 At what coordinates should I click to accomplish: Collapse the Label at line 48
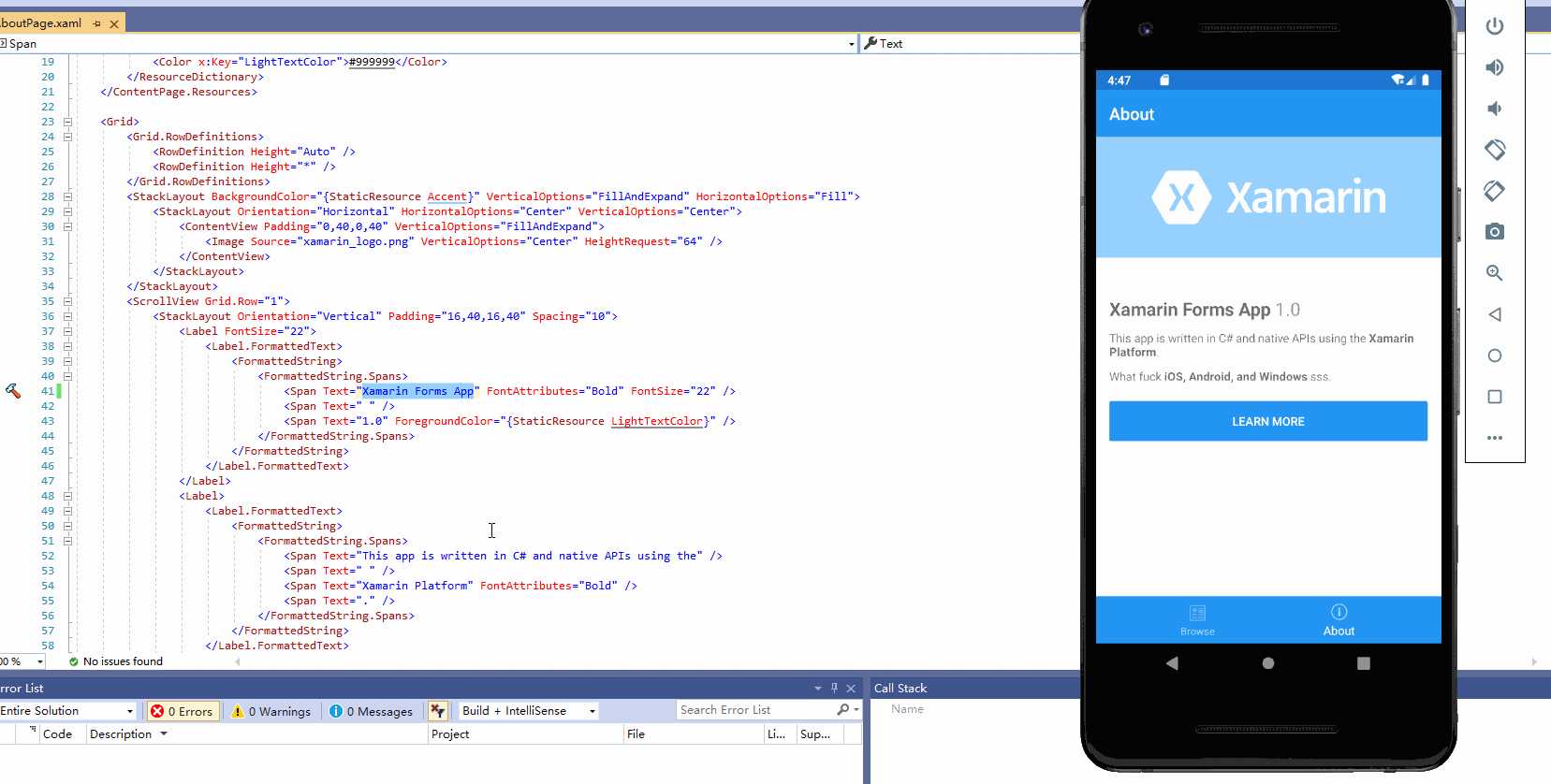point(67,496)
